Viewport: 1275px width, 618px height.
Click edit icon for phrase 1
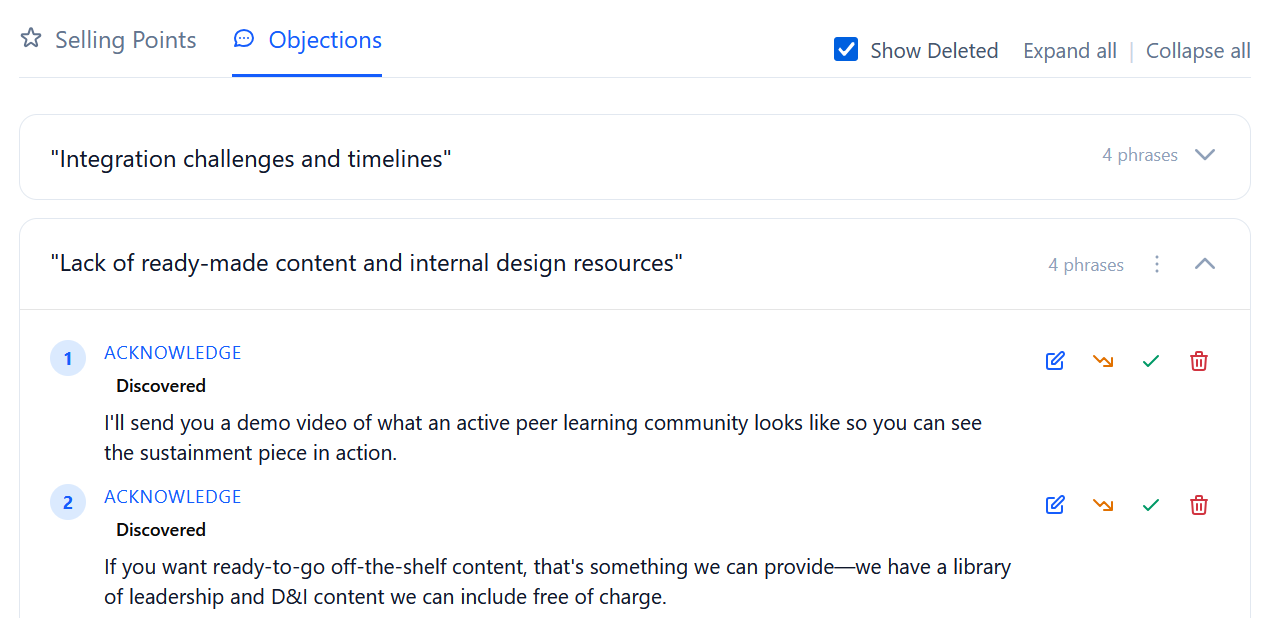1055,361
